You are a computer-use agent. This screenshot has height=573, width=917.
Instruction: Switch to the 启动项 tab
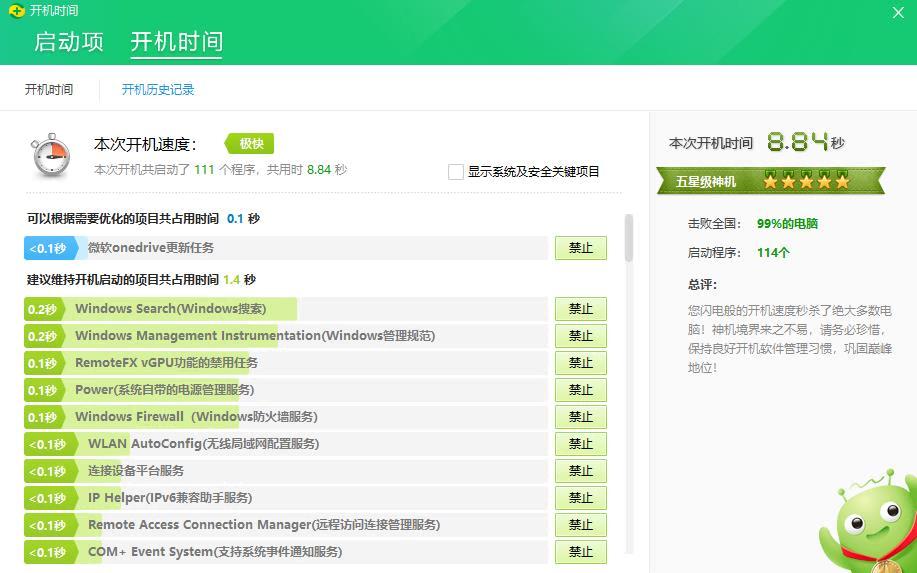(68, 42)
